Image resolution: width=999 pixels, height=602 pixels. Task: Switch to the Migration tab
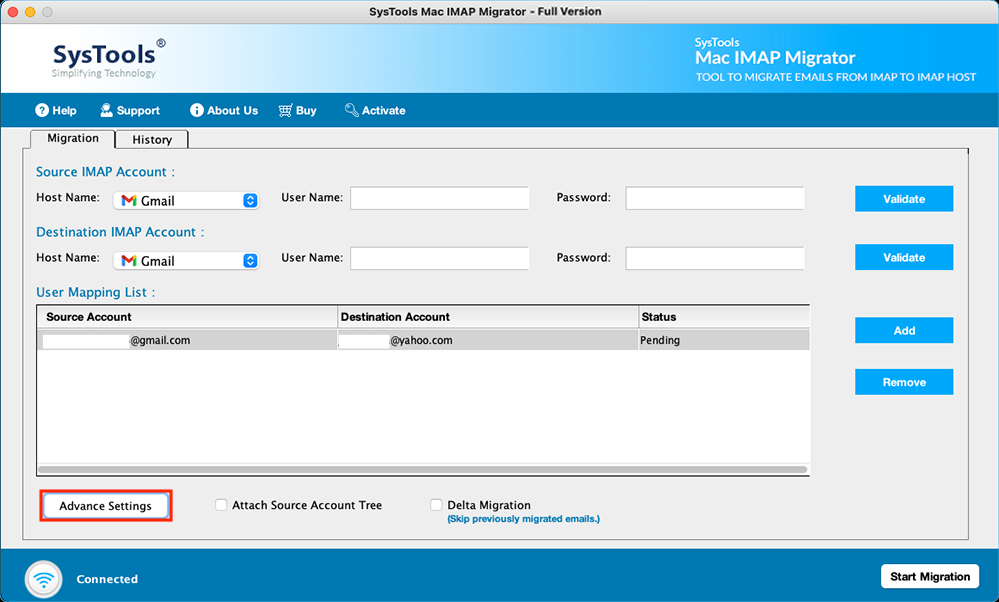pos(73,138)
